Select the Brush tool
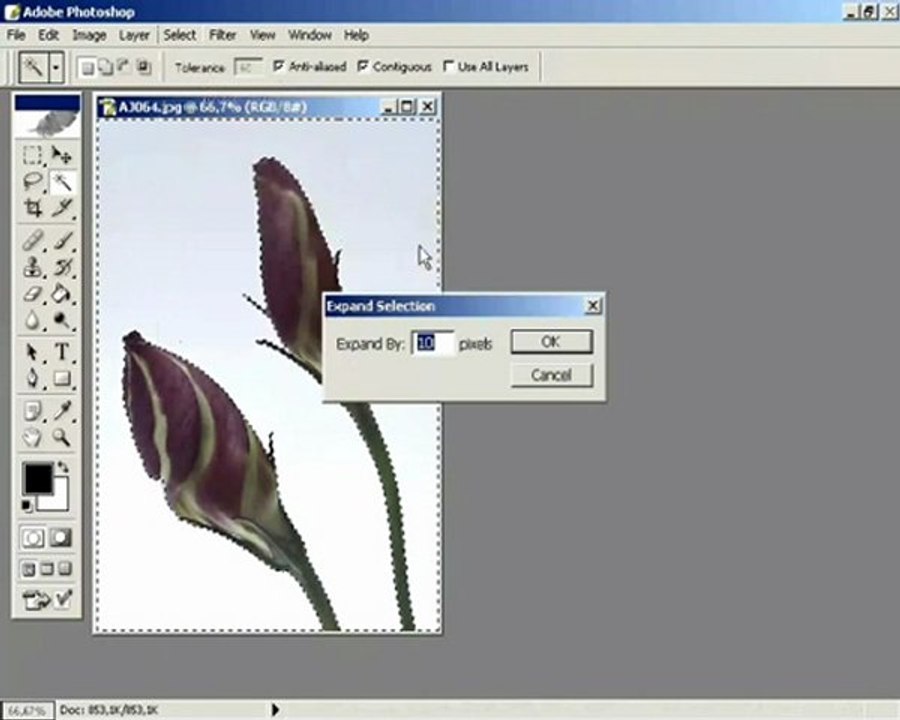The image size is (900, 720). click(61, 240)
